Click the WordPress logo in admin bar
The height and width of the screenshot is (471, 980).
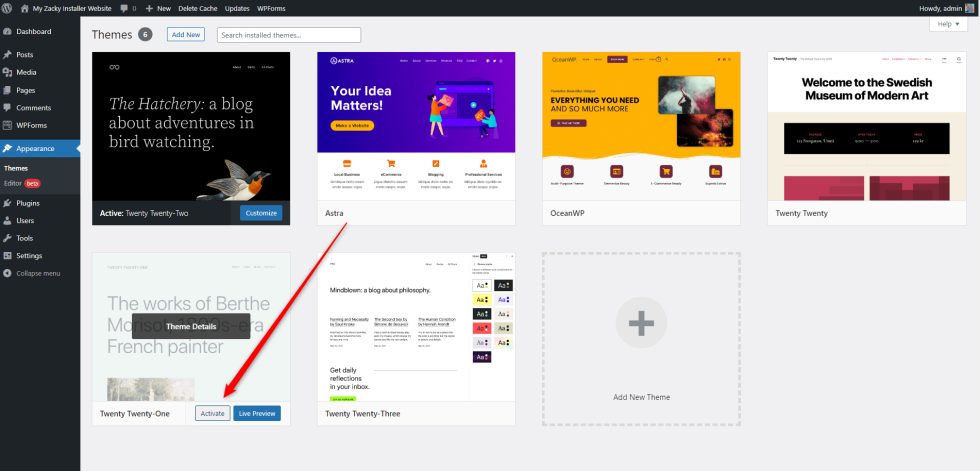[x=8, y=8]
